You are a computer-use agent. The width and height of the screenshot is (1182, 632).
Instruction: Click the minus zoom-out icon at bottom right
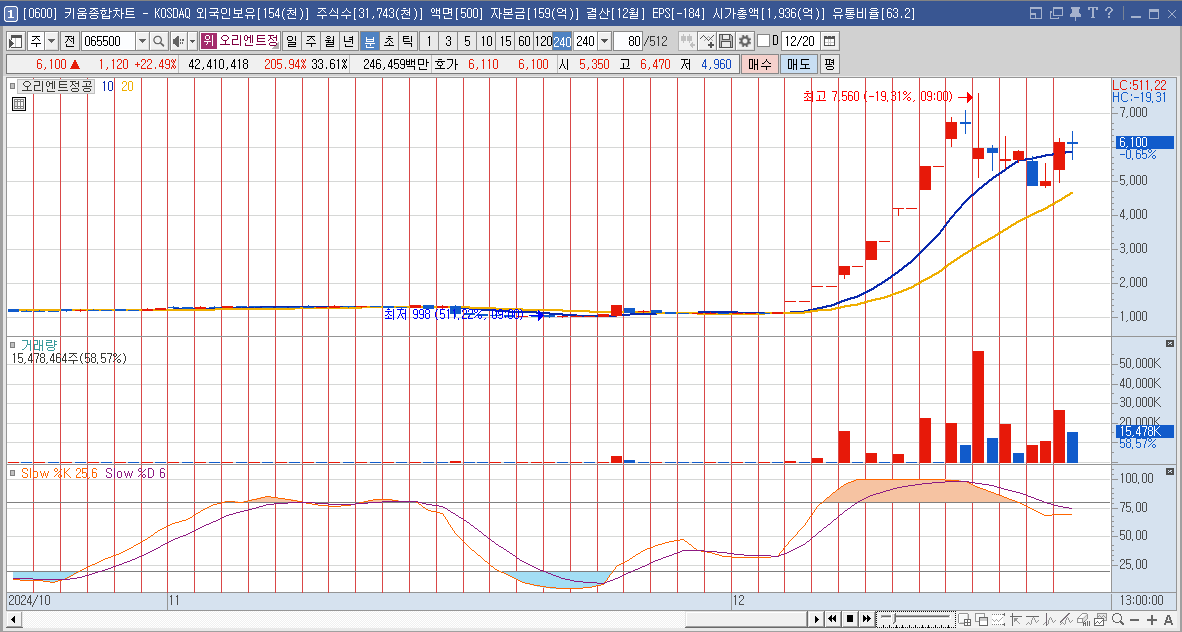[x=1135, y=619]
